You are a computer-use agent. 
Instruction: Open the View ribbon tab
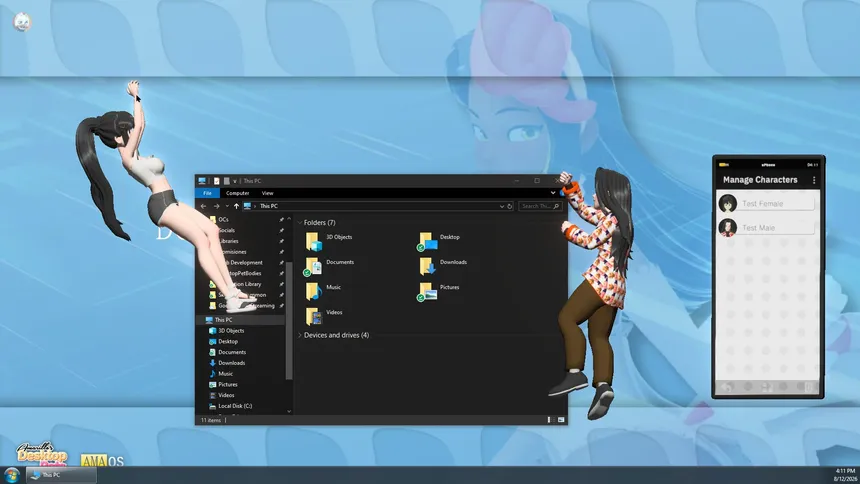coord(267,193)
